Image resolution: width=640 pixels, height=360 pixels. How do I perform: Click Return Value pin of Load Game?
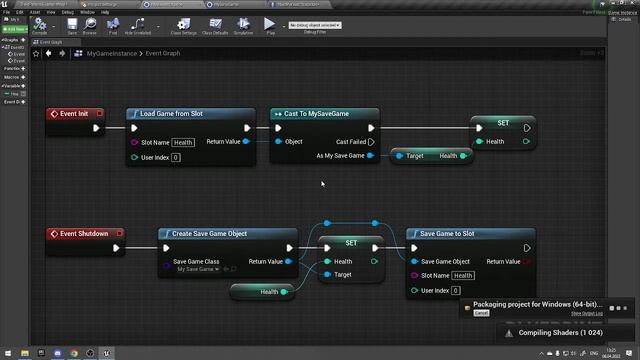tap(246, 142)
